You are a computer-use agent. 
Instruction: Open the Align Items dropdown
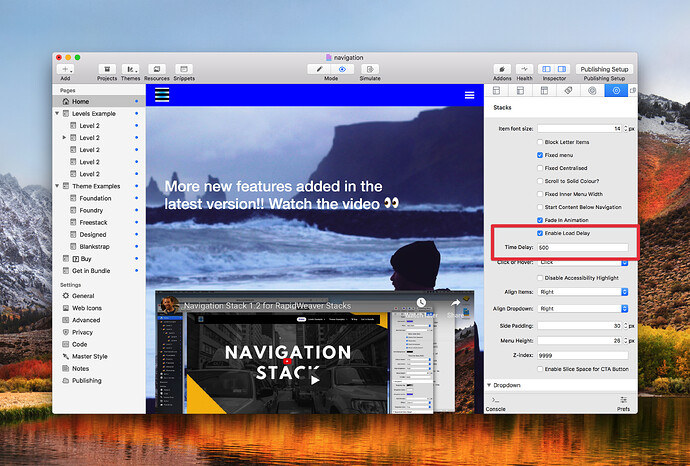point(583,292)
